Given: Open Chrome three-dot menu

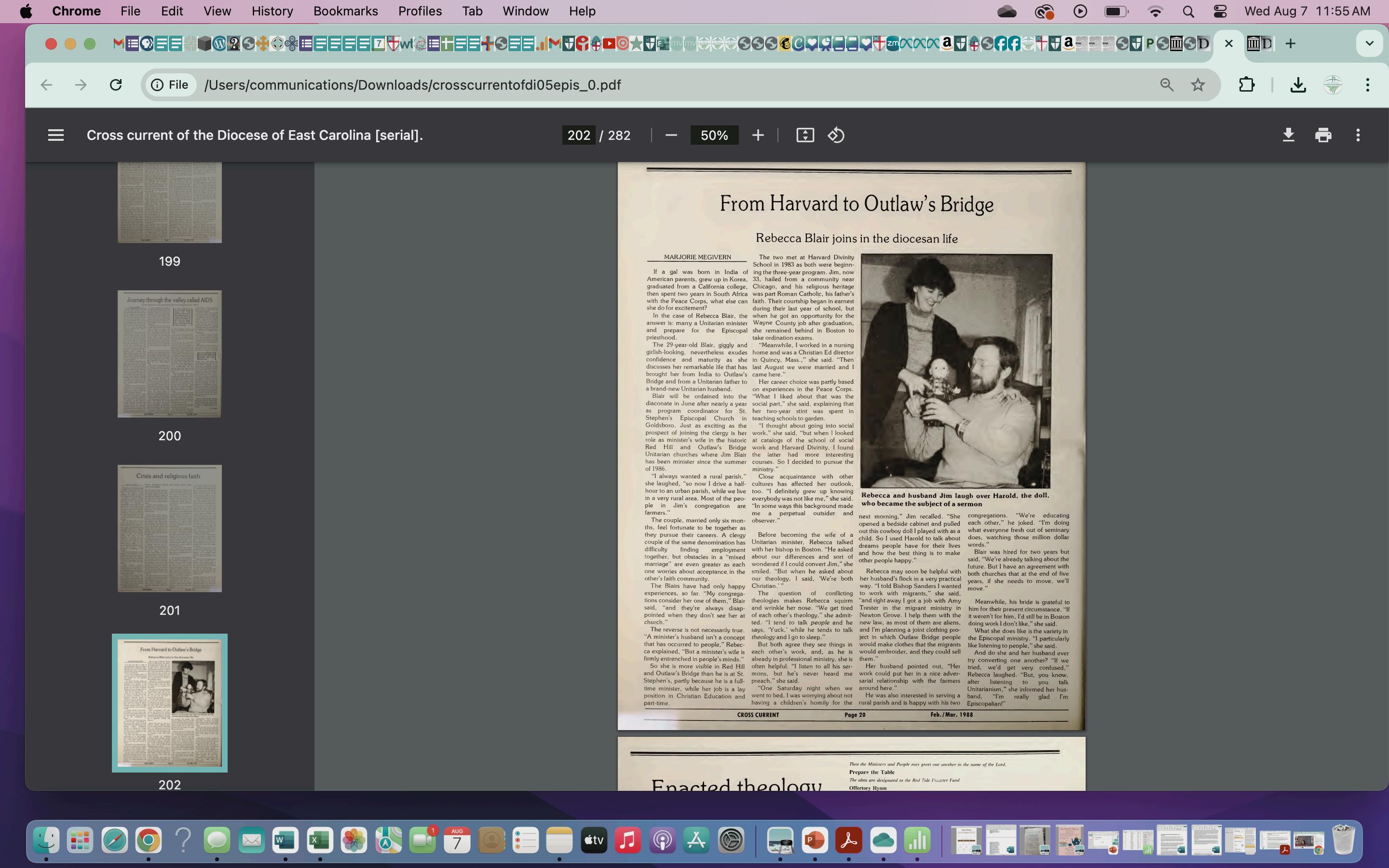Looking at the screenshot, I should 1368,85.
